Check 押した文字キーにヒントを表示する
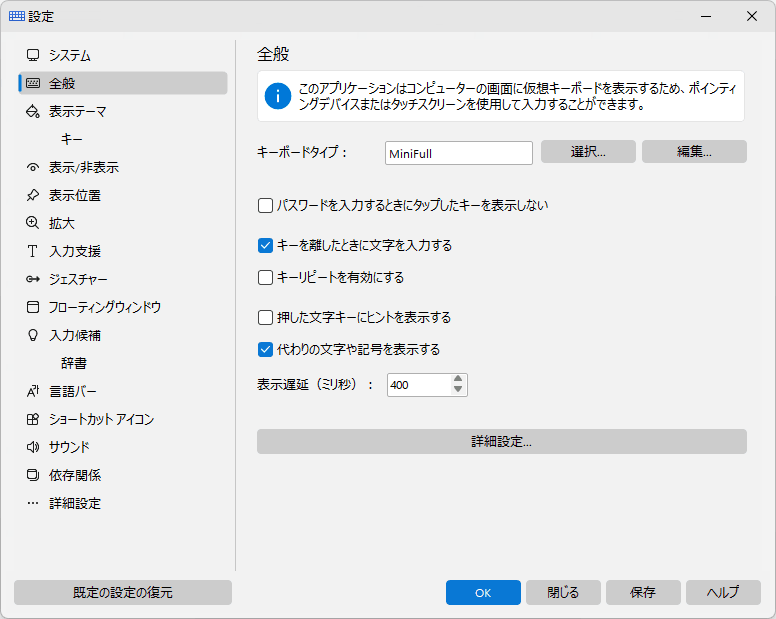The image size is (776, 619). coord(265,317)
